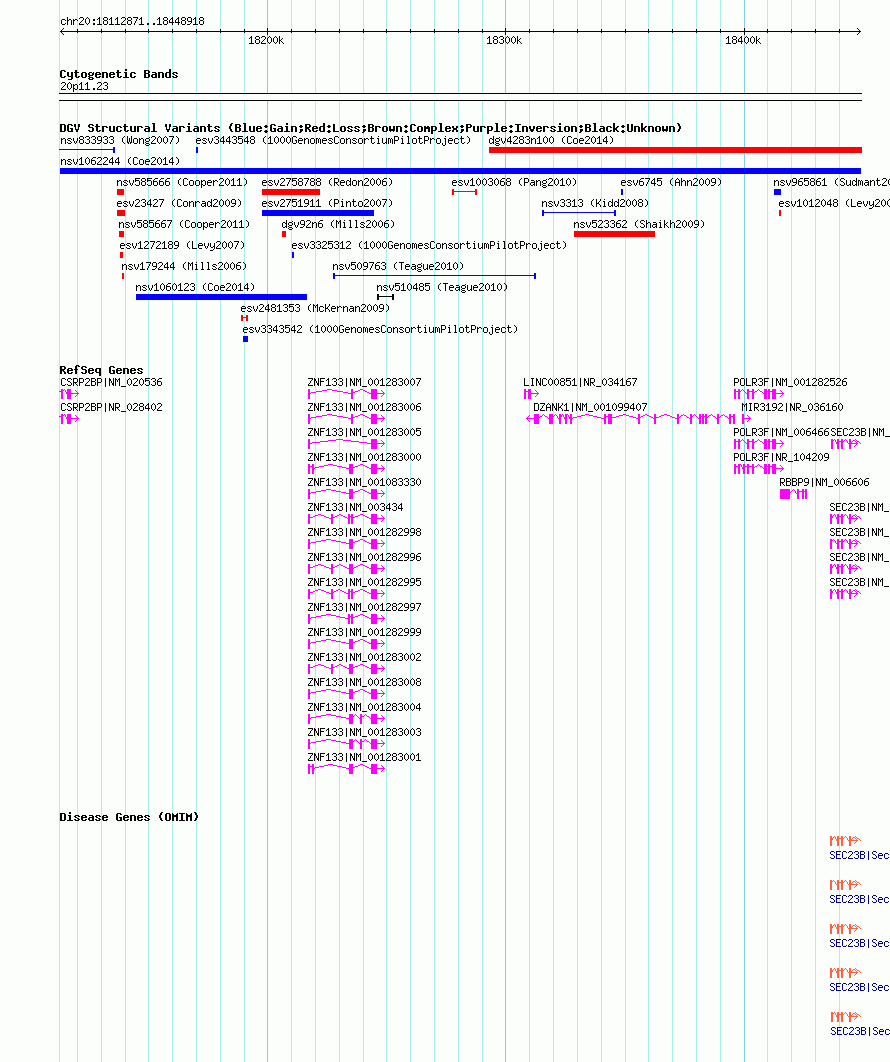Click the esv2751911 blue gain bar

[318, 213]
